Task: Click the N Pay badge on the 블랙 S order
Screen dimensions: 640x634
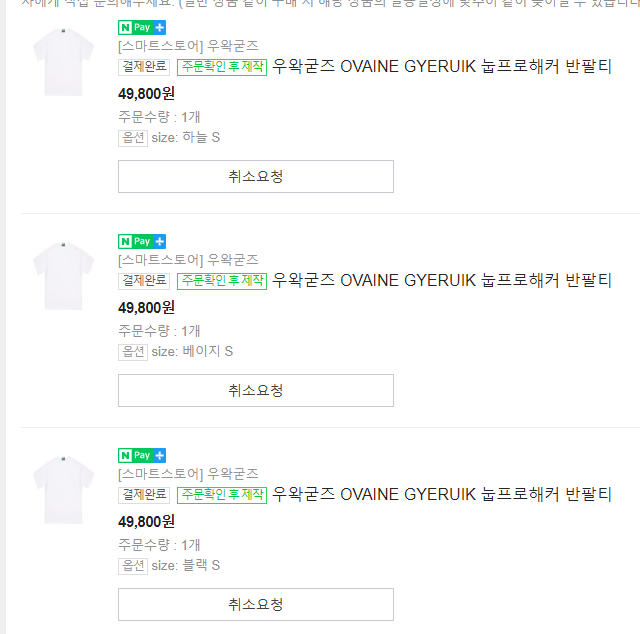Action: (135, 455)
